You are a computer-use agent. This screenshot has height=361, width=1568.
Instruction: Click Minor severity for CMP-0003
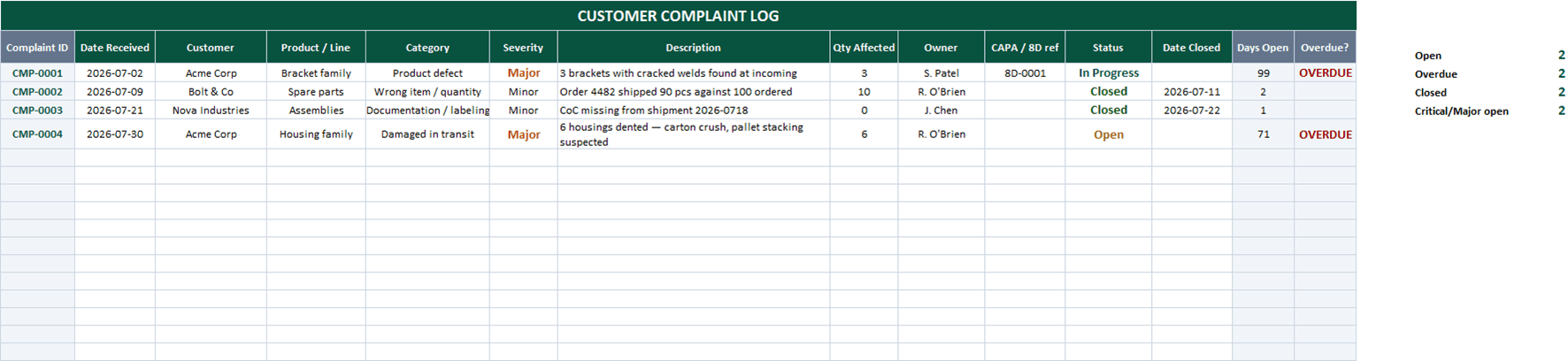(523, 111)
